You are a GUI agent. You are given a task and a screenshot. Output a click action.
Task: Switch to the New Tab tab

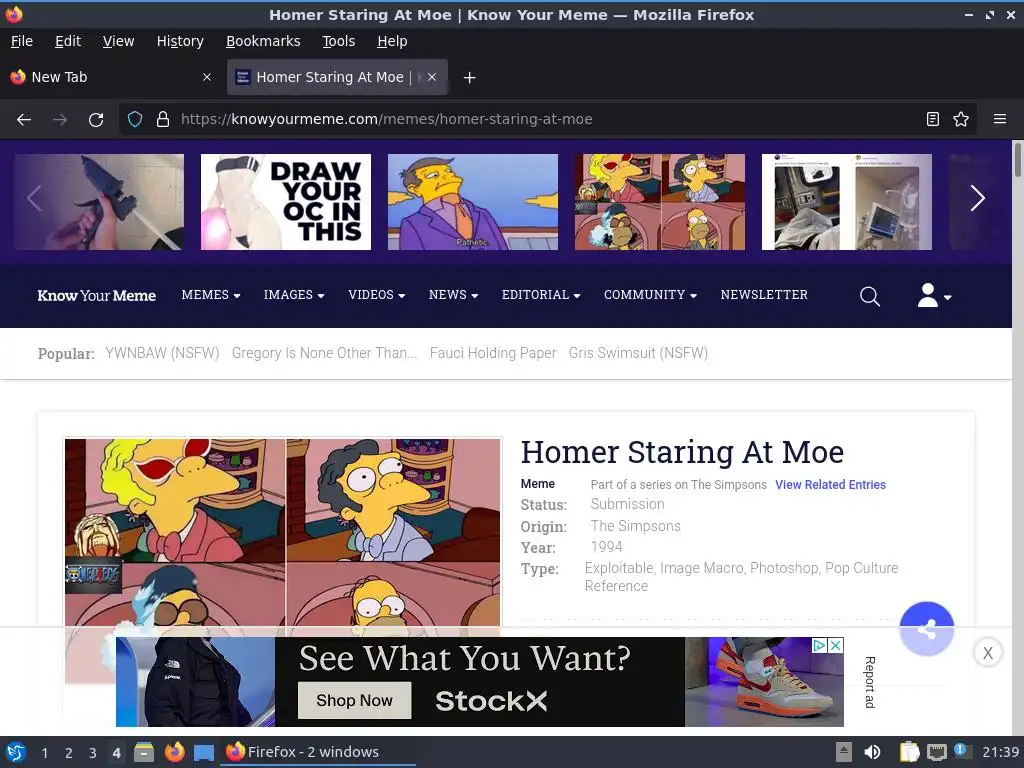coord(111,77)
